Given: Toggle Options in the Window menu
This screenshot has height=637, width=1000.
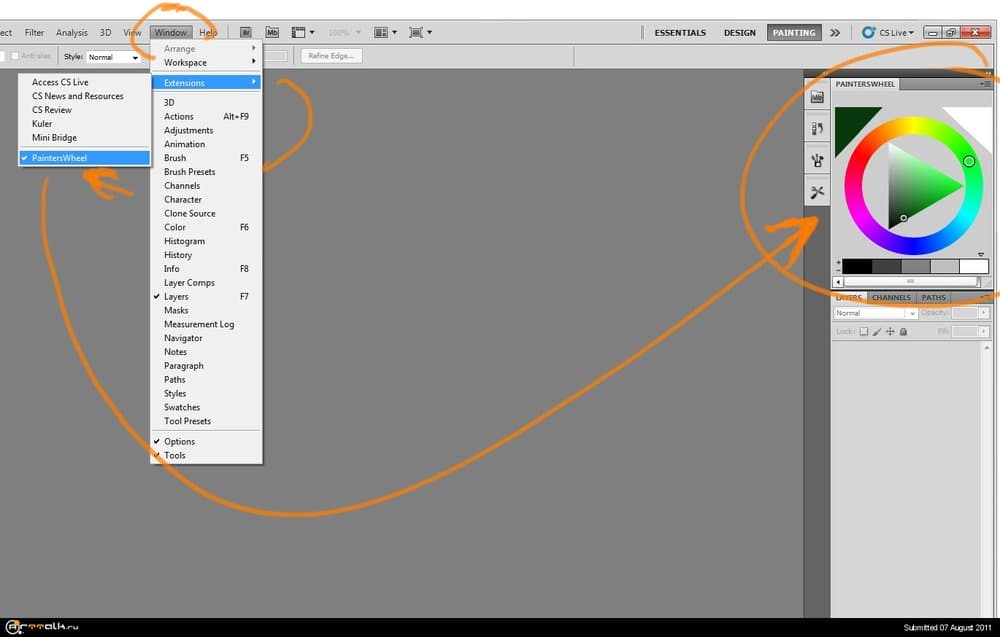Looking at the screenshot, I should pos(207,441).
